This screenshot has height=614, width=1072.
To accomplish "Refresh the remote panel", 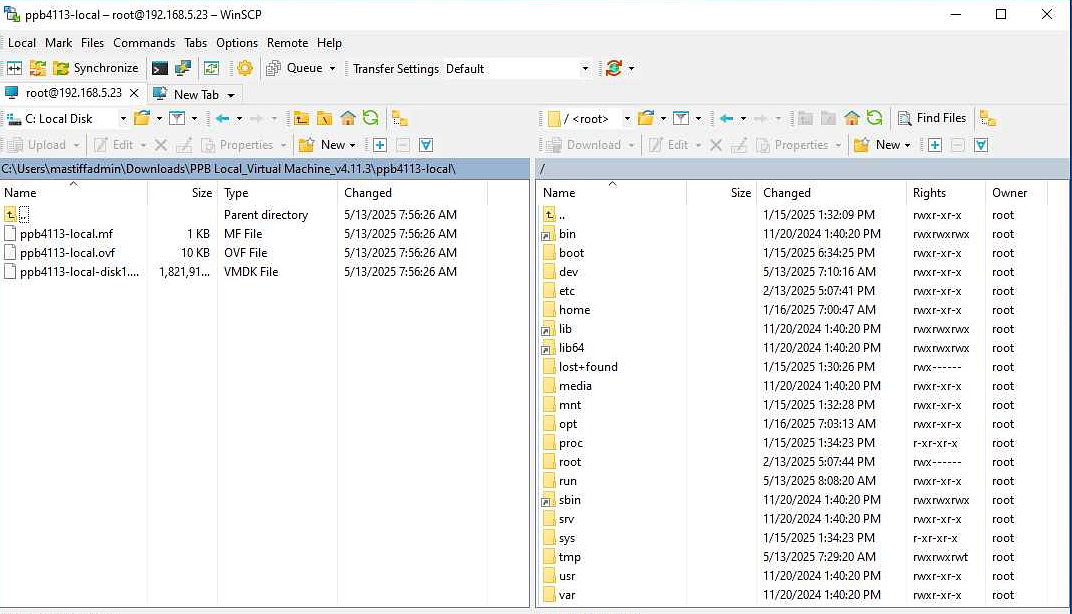I will [x=874, y=118].
